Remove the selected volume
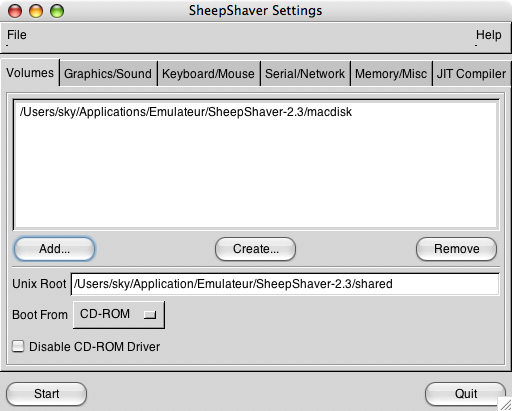Image resolution: width=512 pixels, height=411 pixels. coord(456,249)
